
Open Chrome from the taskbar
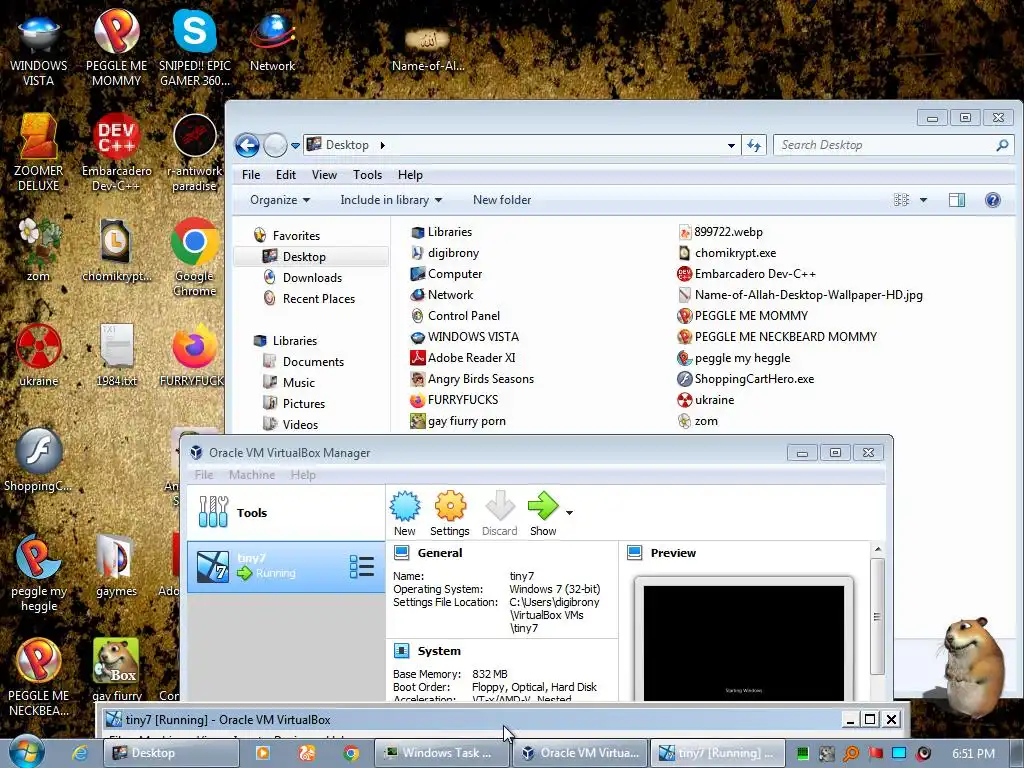click(x=351, y=753)
